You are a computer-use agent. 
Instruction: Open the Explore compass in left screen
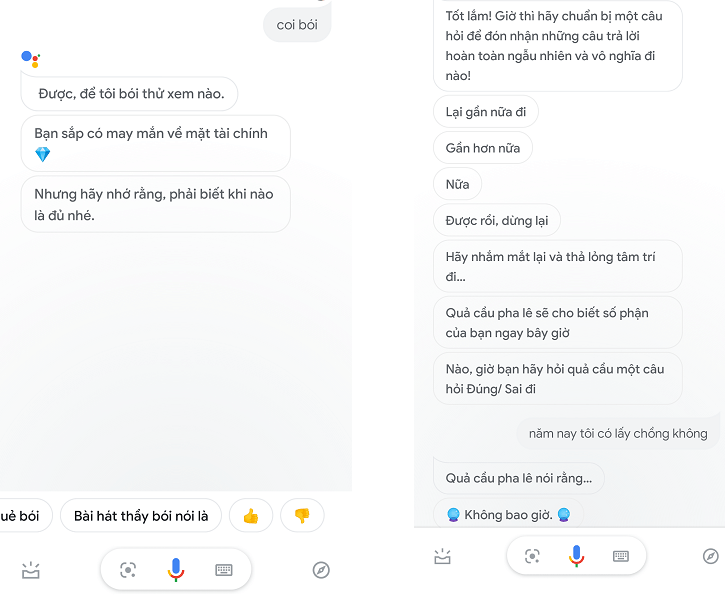321,570
